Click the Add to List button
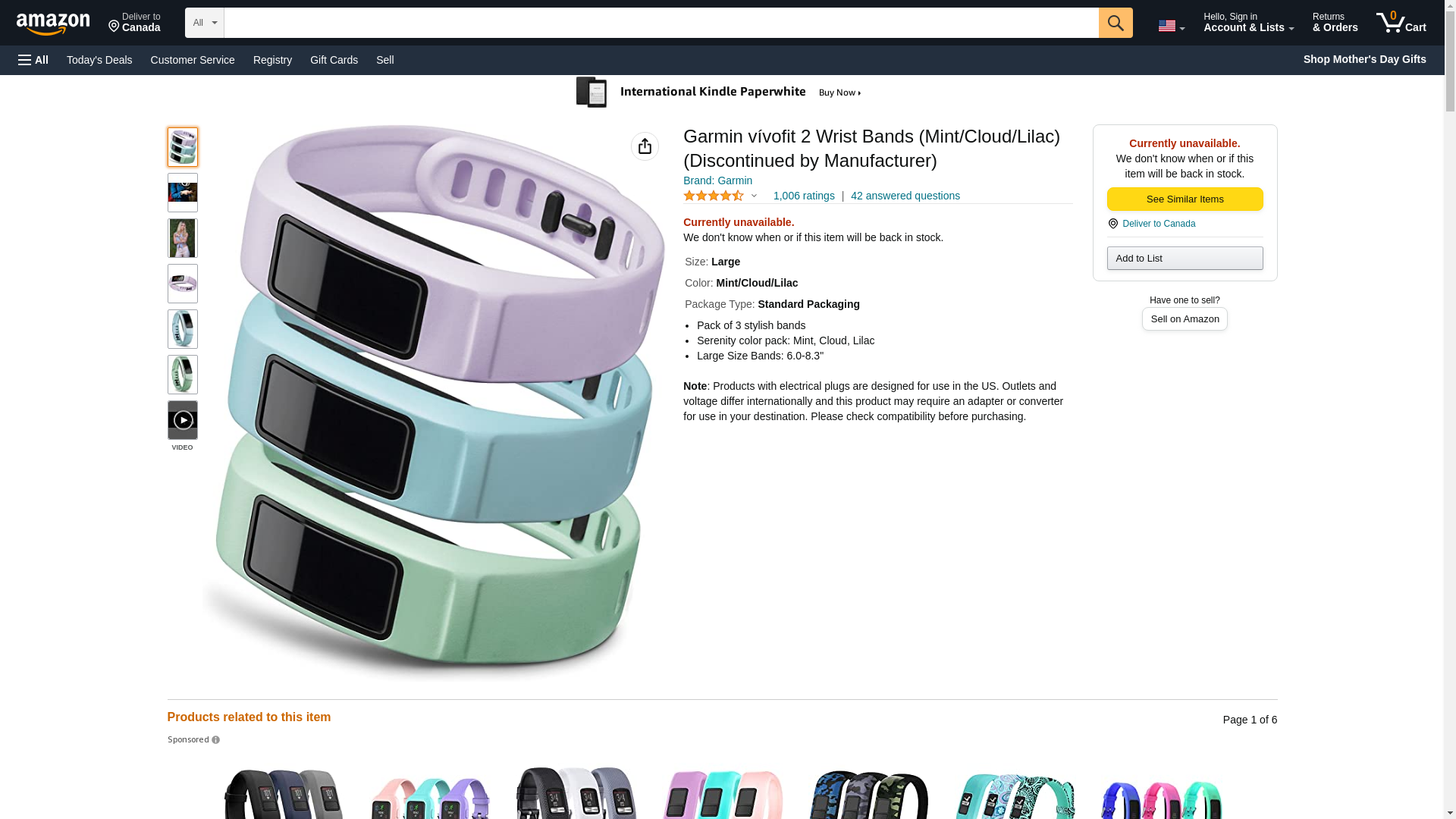This screenshot has width=1456, height=819. tap(1185, 259)
